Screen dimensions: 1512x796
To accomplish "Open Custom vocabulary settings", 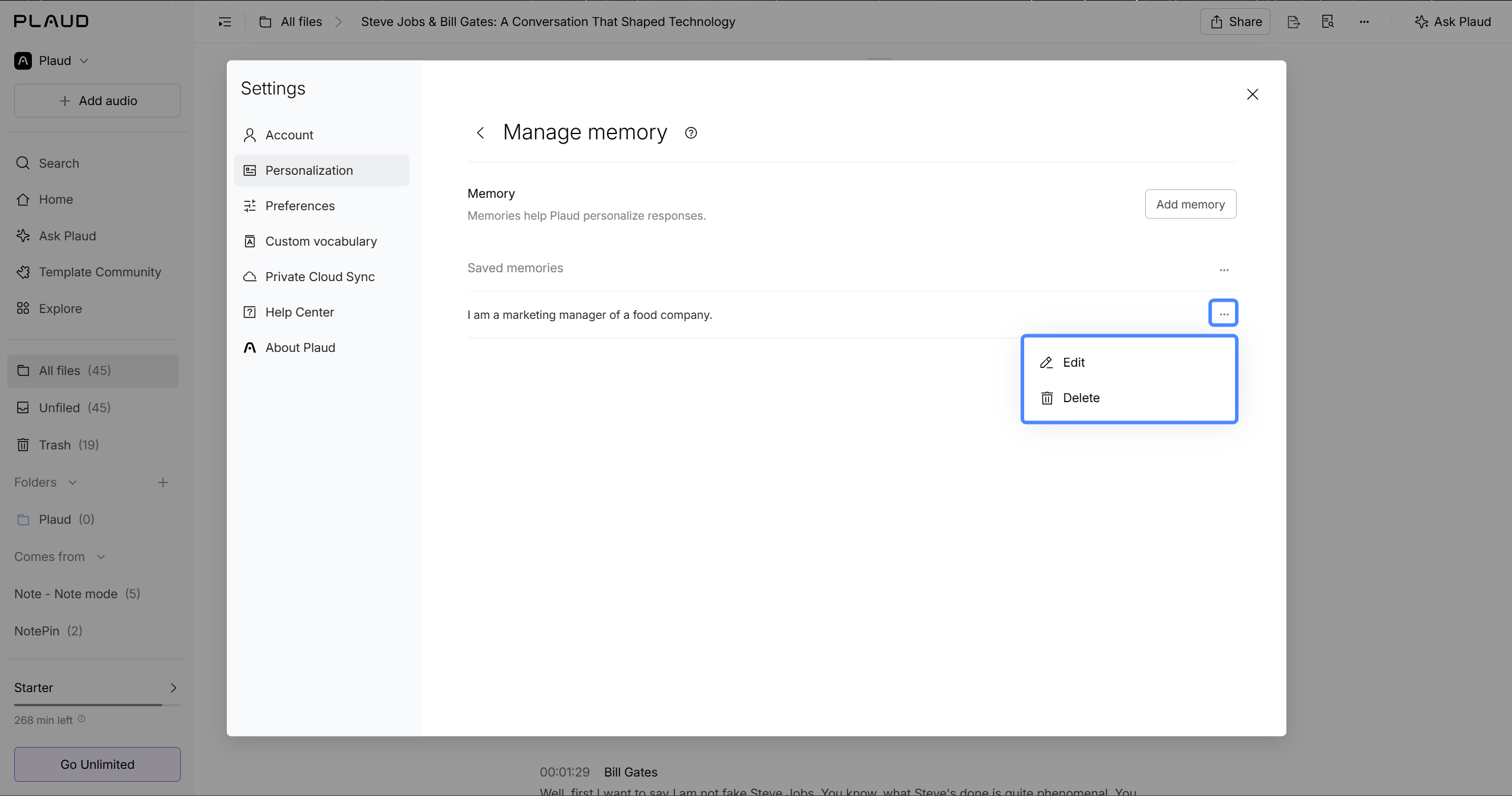I will [x=321, y=242].
